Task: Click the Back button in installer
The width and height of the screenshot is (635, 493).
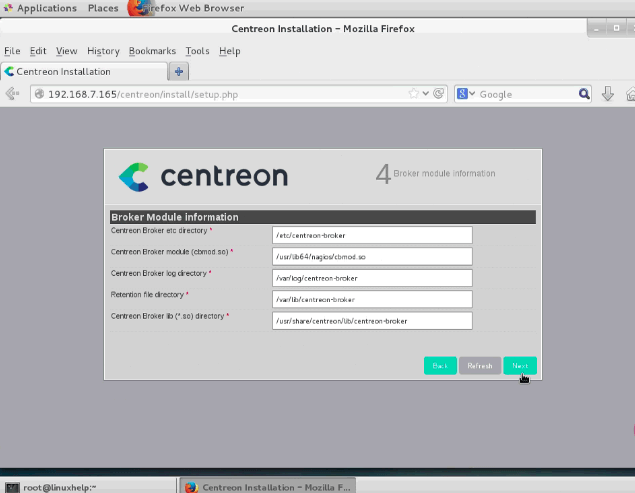Action: [x=440, y=366]
